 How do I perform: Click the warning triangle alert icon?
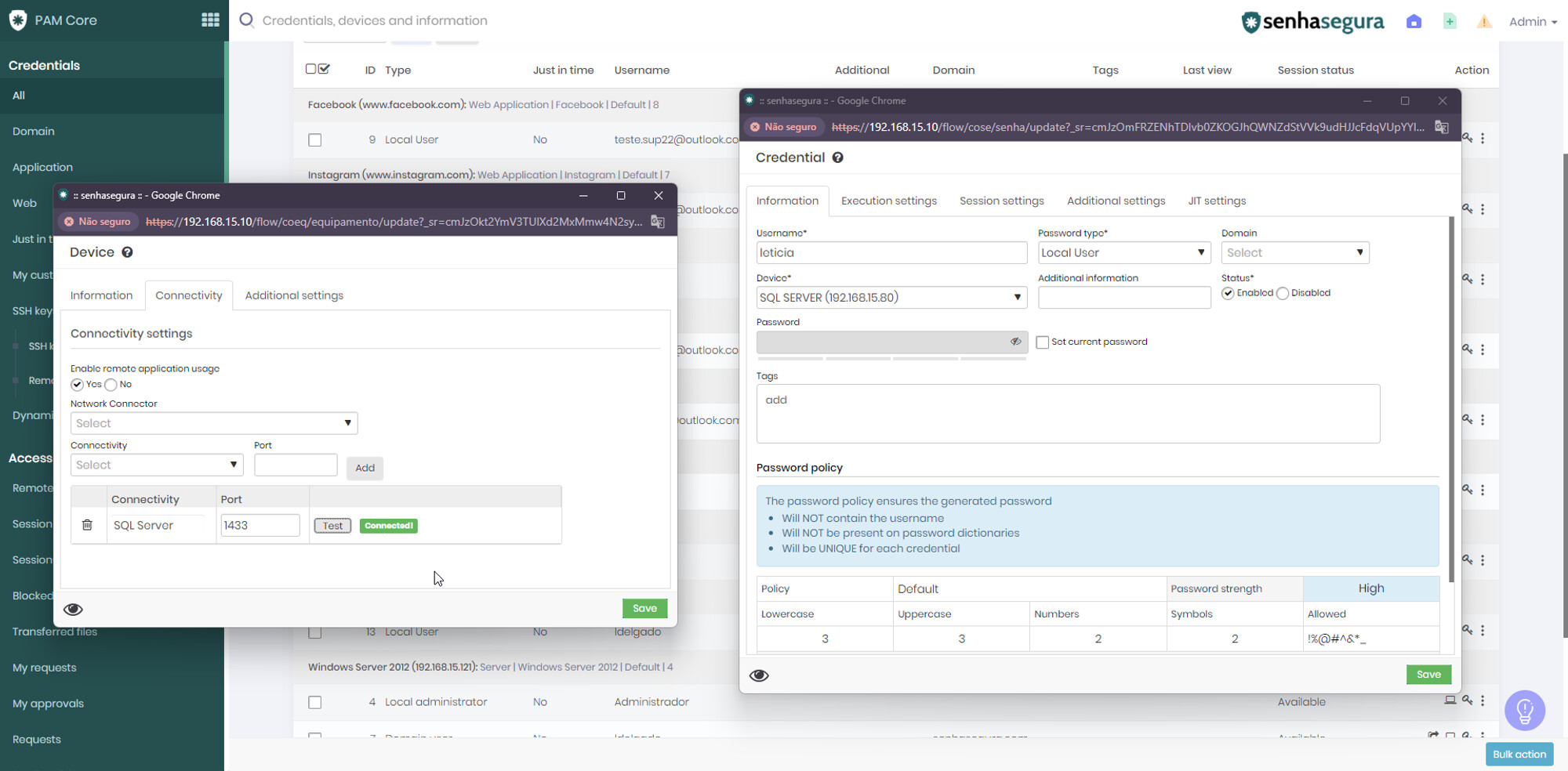[1483, 22]
